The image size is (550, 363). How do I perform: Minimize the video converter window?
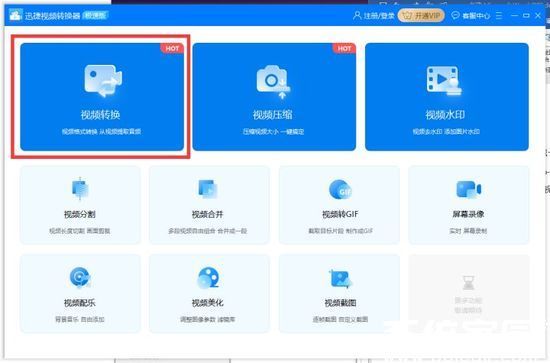pos(515,15)
